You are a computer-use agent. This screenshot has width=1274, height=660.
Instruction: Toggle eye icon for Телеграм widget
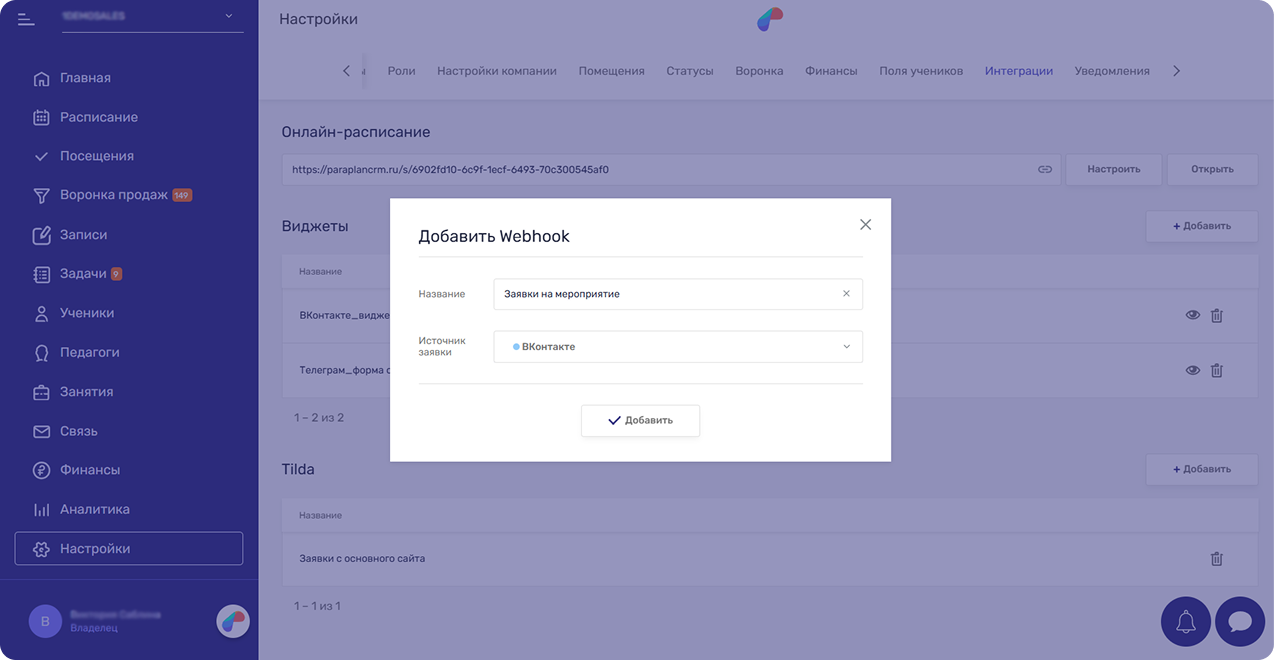click(x=1192, y=370)
